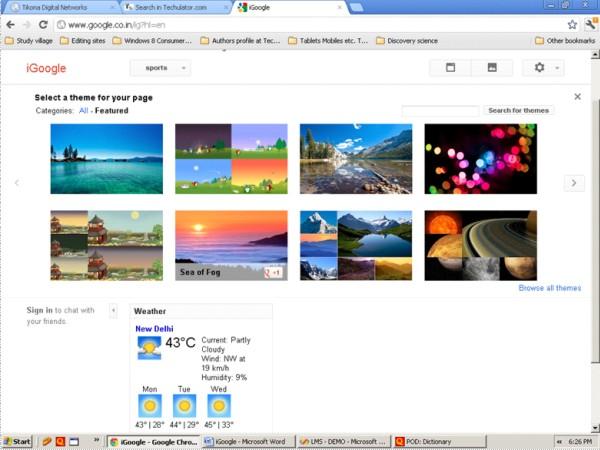Go back using the browser back arrow
Viewport: 600px width, 450px height.
10,25
